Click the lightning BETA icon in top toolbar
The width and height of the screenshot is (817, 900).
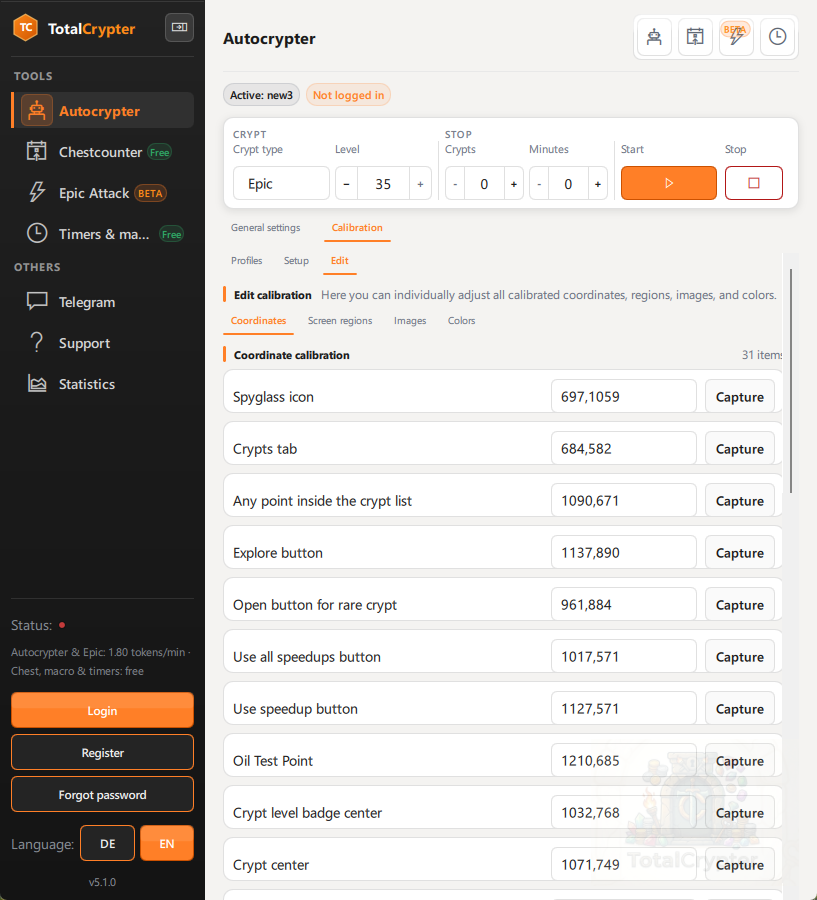click(x=736, y=37)
